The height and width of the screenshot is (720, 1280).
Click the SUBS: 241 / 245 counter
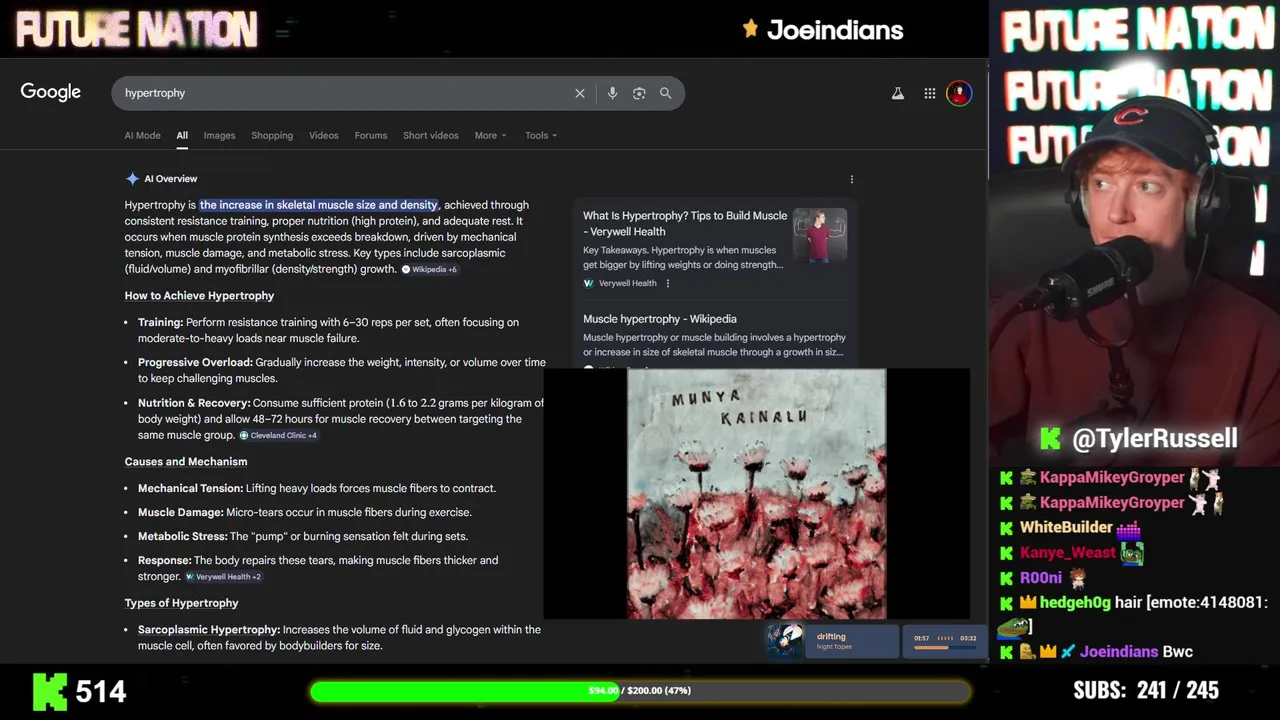click(x=1146, y=690)
